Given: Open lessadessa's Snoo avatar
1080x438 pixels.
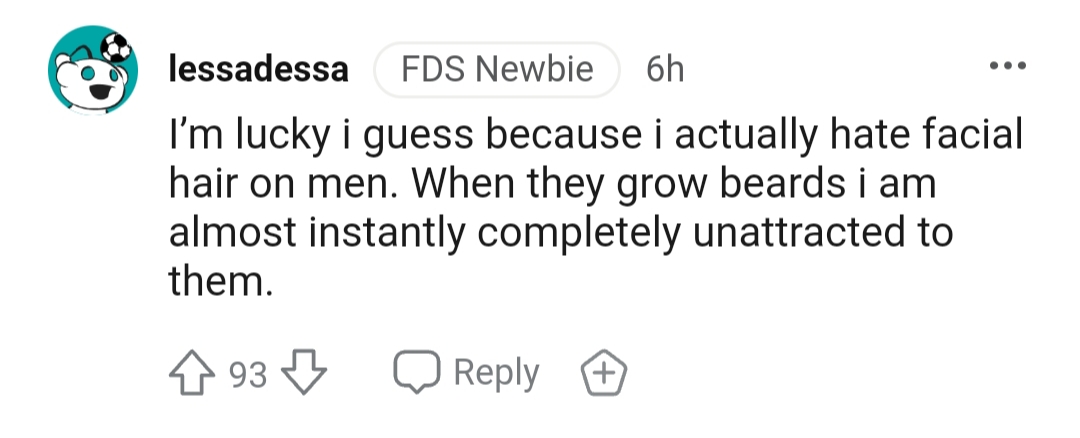Looking at the screenshot, I should 92,70.
